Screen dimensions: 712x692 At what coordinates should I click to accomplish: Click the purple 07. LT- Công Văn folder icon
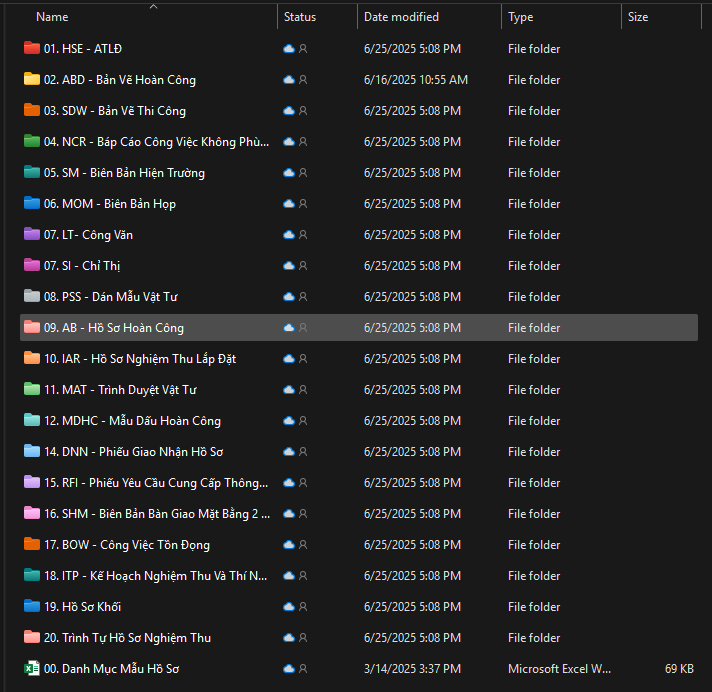pos(31,234)
